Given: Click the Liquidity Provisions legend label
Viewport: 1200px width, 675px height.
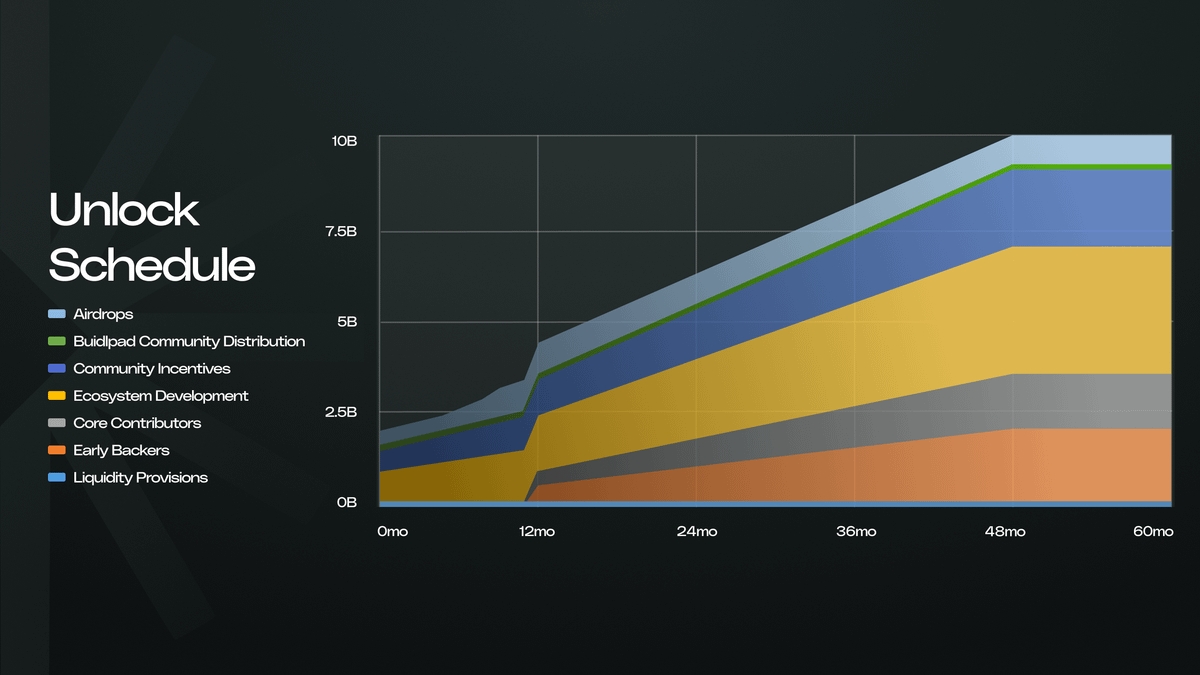Looking at the screenshot, I should (x=141, y=478).
